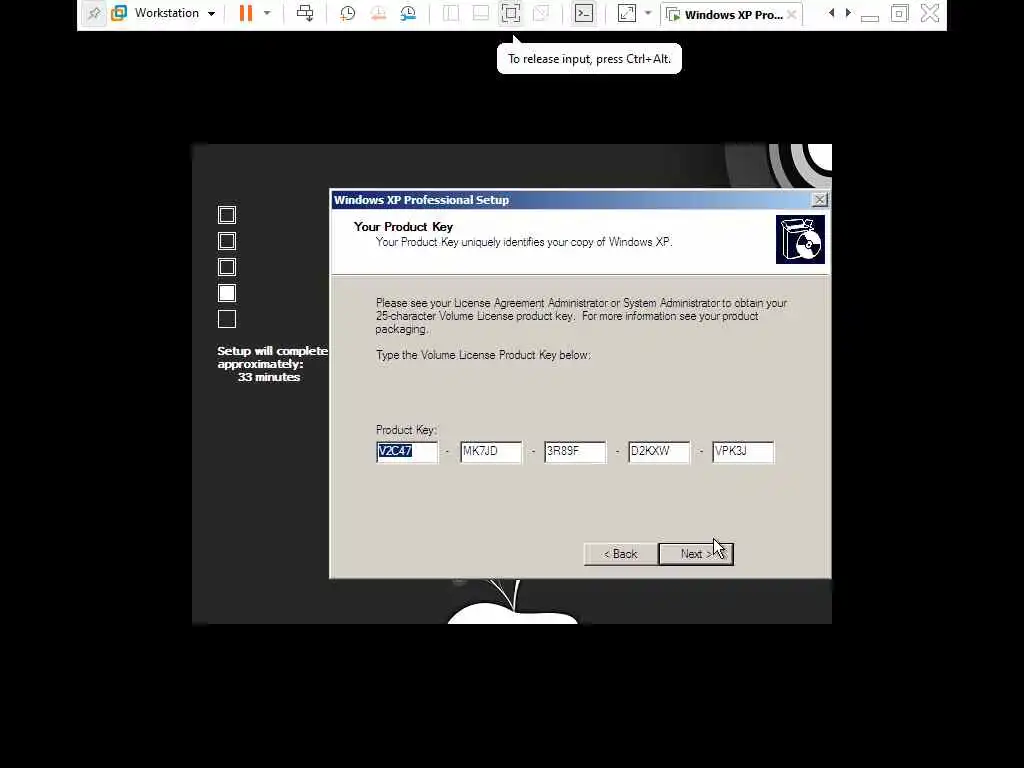Screen dimensions: 1024x768
Task: Click the full screen mode icon
Action: coord(511,13)
